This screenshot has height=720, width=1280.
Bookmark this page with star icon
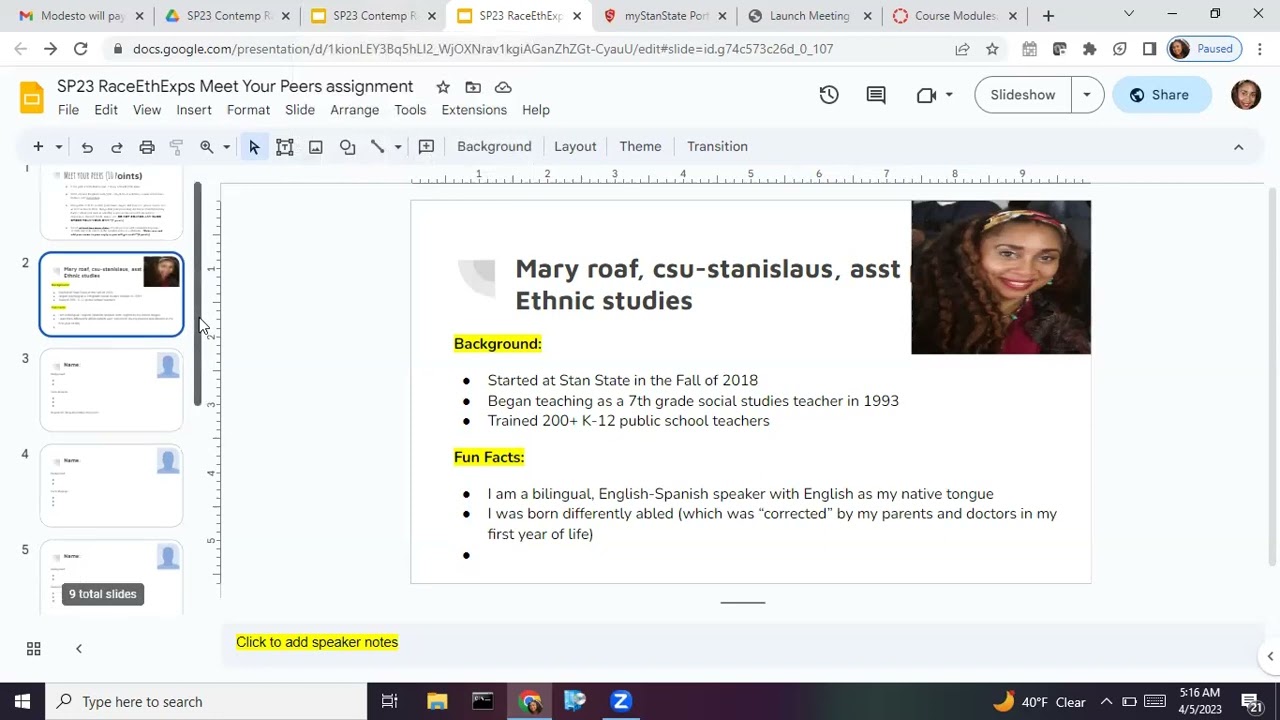tap(992, 49)
